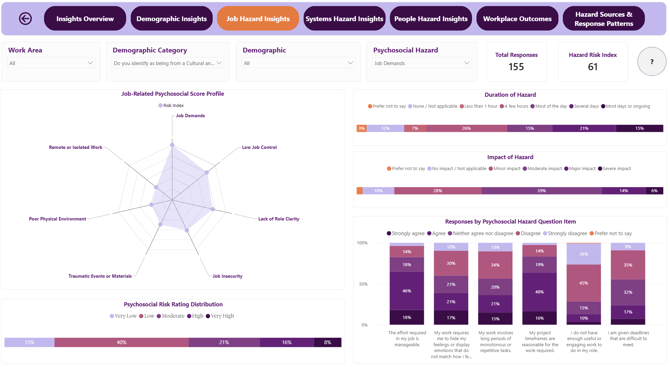
Task: Select the Job Demands radar data point
Action: 172,145
